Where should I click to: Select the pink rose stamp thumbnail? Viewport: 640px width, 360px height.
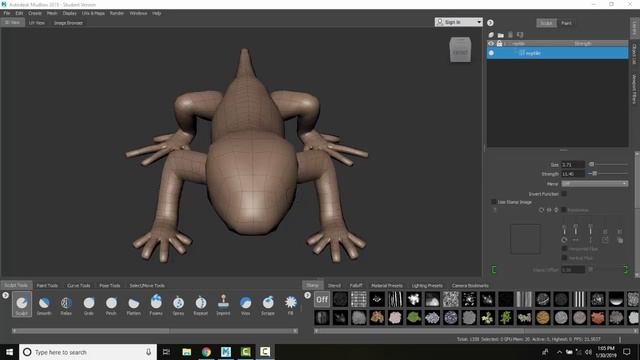click(x=395, y=318)
